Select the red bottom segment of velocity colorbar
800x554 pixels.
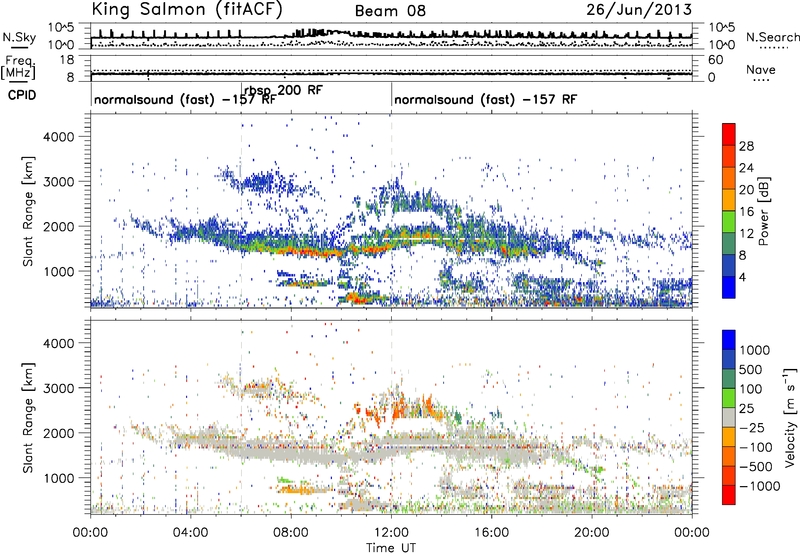tap(729, 495)
